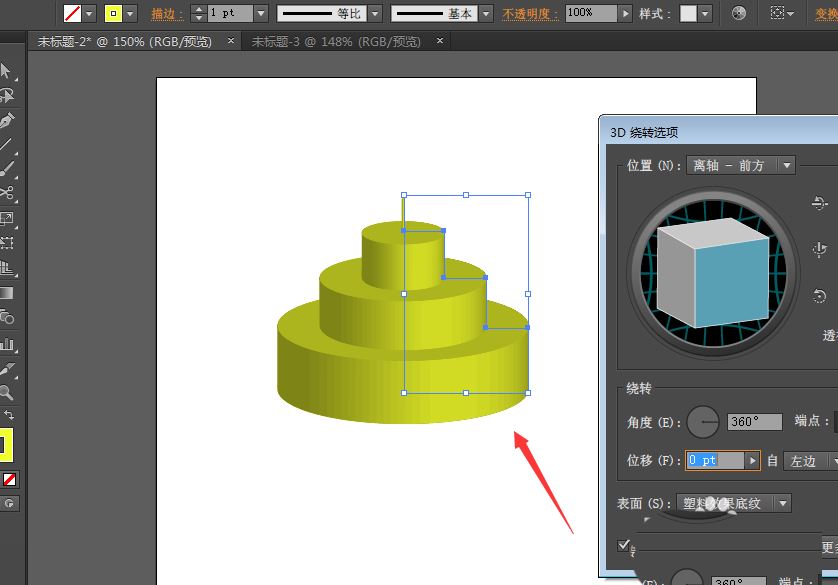
Task: Switch to the 未标题-2* document tab
Action: pos(125,42)
